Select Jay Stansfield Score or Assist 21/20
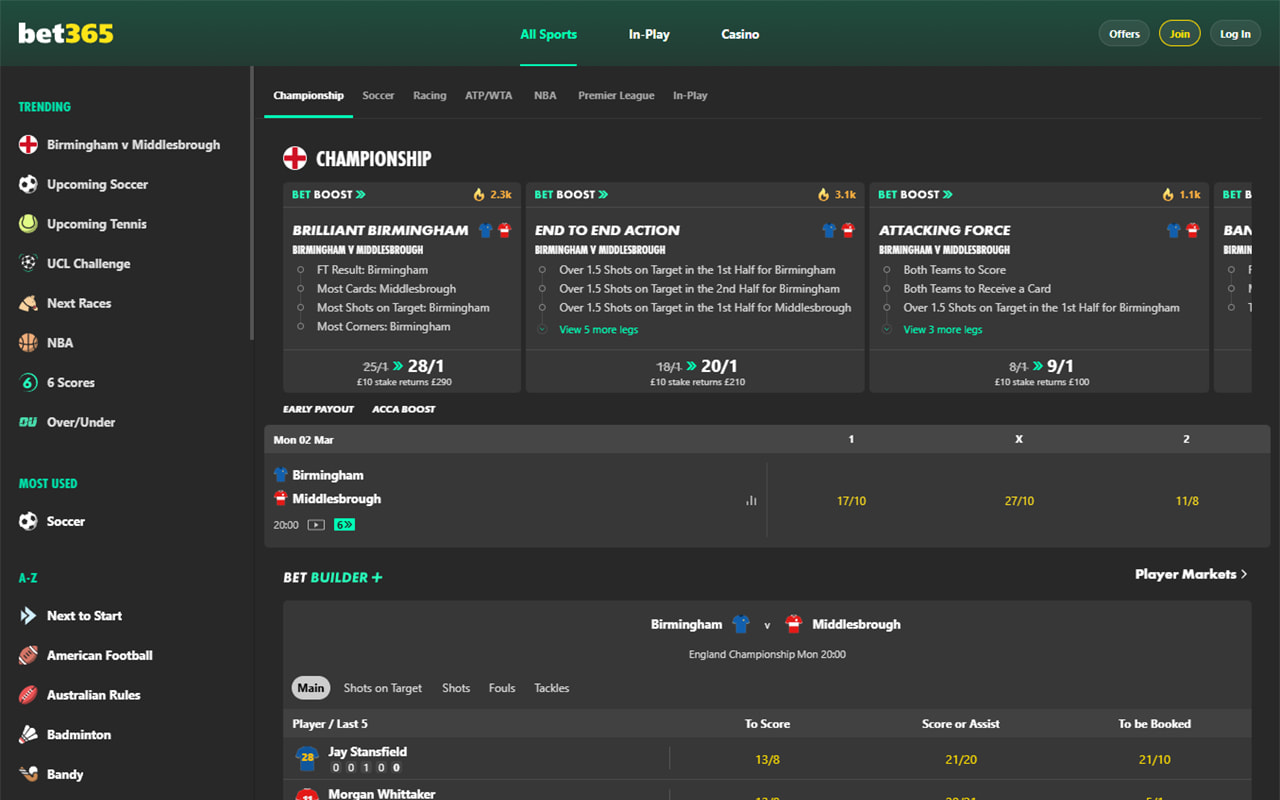This screenshot has height=800, width=1280. (x=961, y=760)
